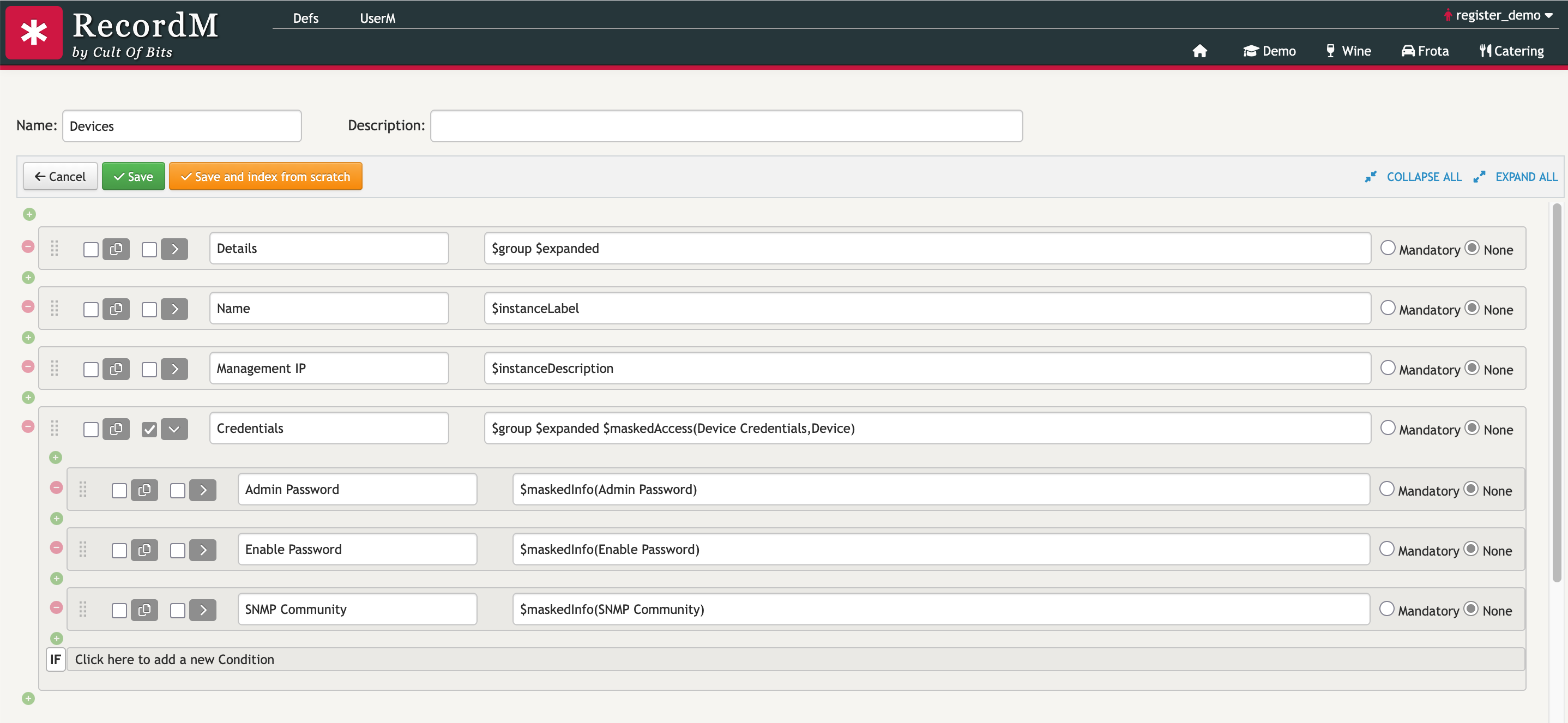This screenshot has height=723, width=1568.
Task: Set Admin Password field as Mandatory
Action: [x=1386, y=489]
